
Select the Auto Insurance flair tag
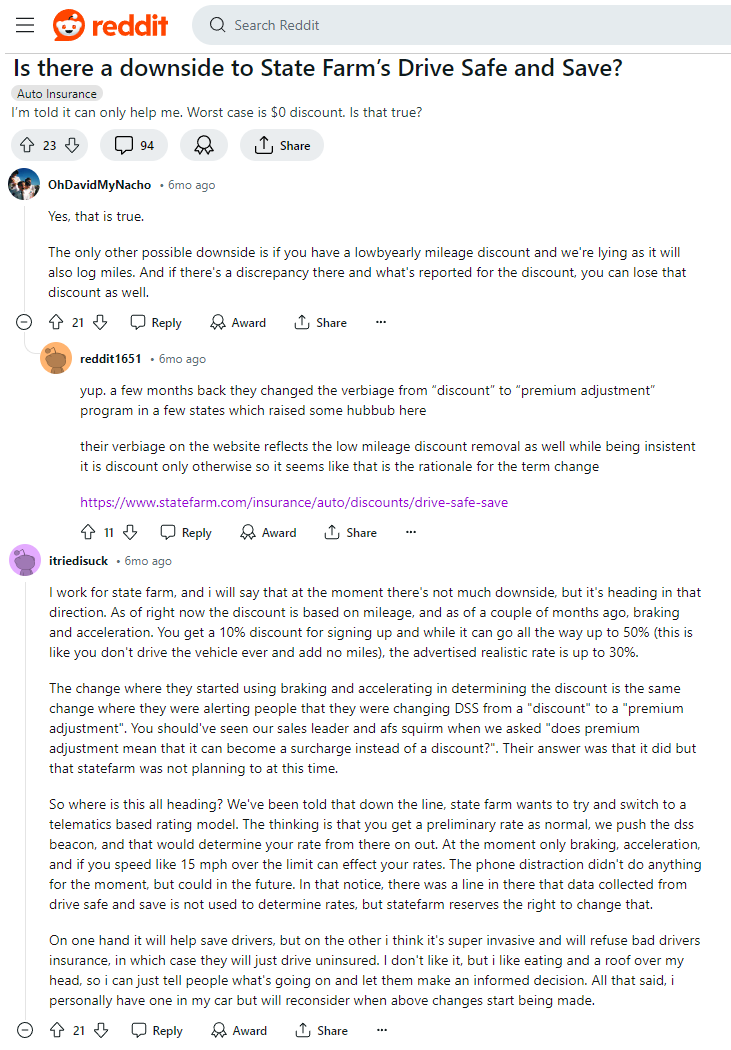point(57,94)
